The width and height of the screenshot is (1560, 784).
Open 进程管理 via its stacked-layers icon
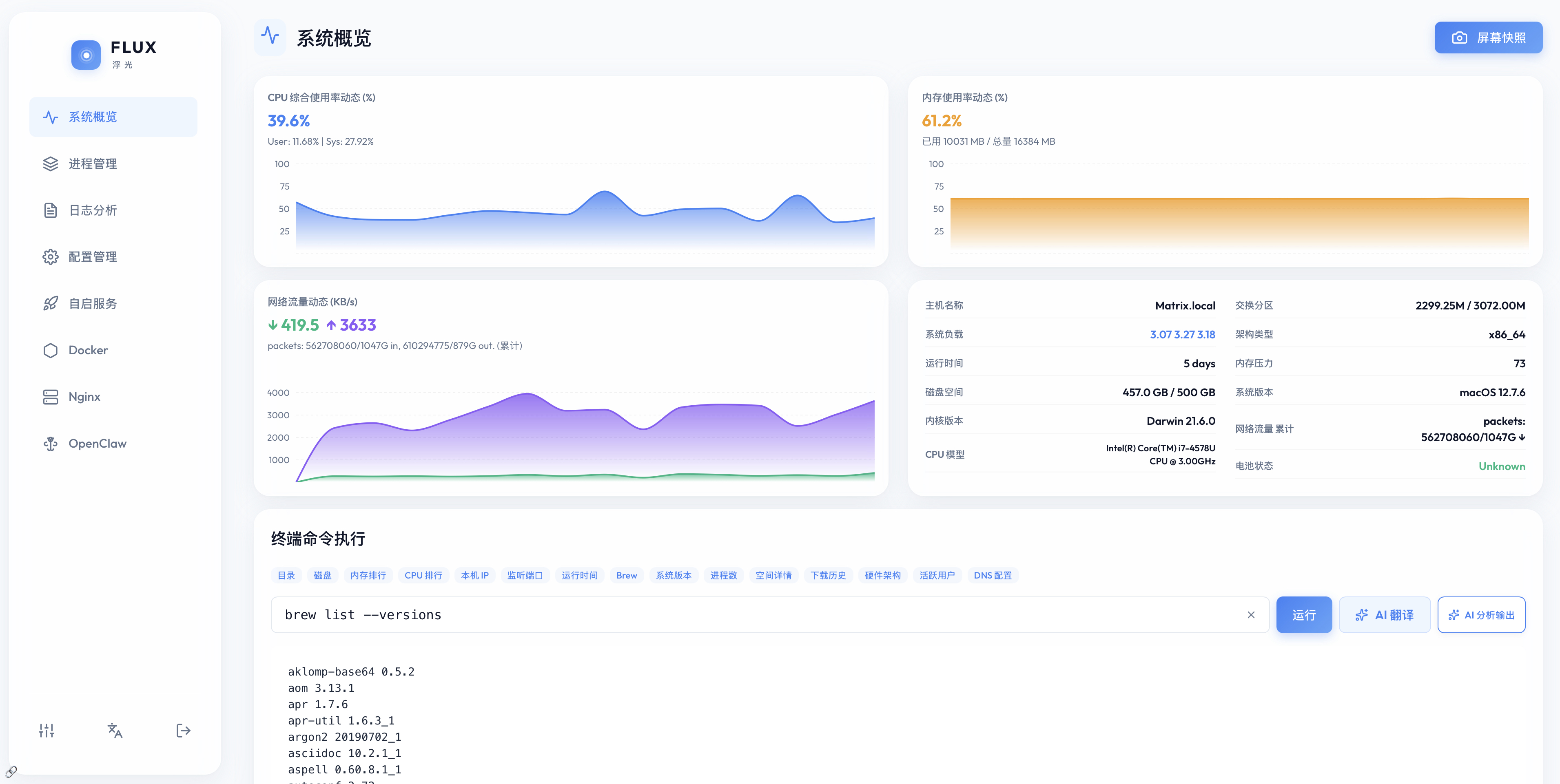pyautogui.click(x=50, y=163)
